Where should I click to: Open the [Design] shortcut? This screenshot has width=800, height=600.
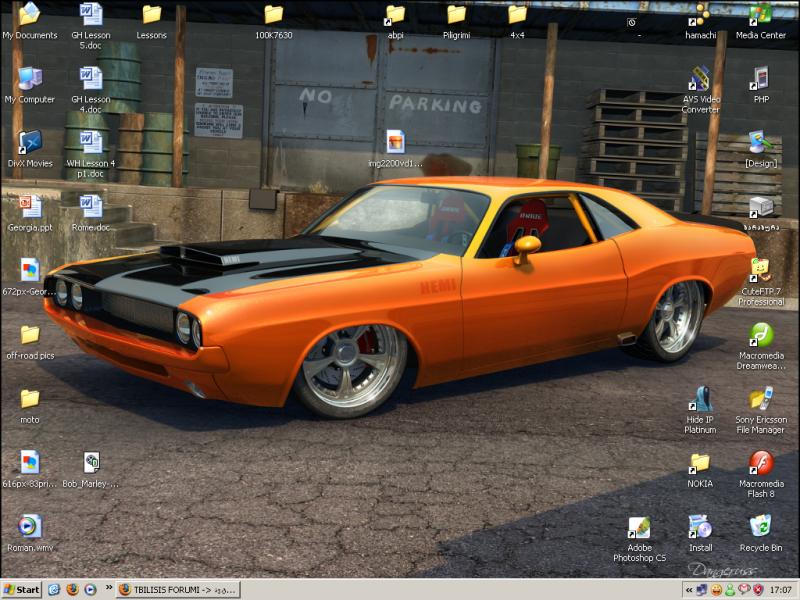coord(761,149)
